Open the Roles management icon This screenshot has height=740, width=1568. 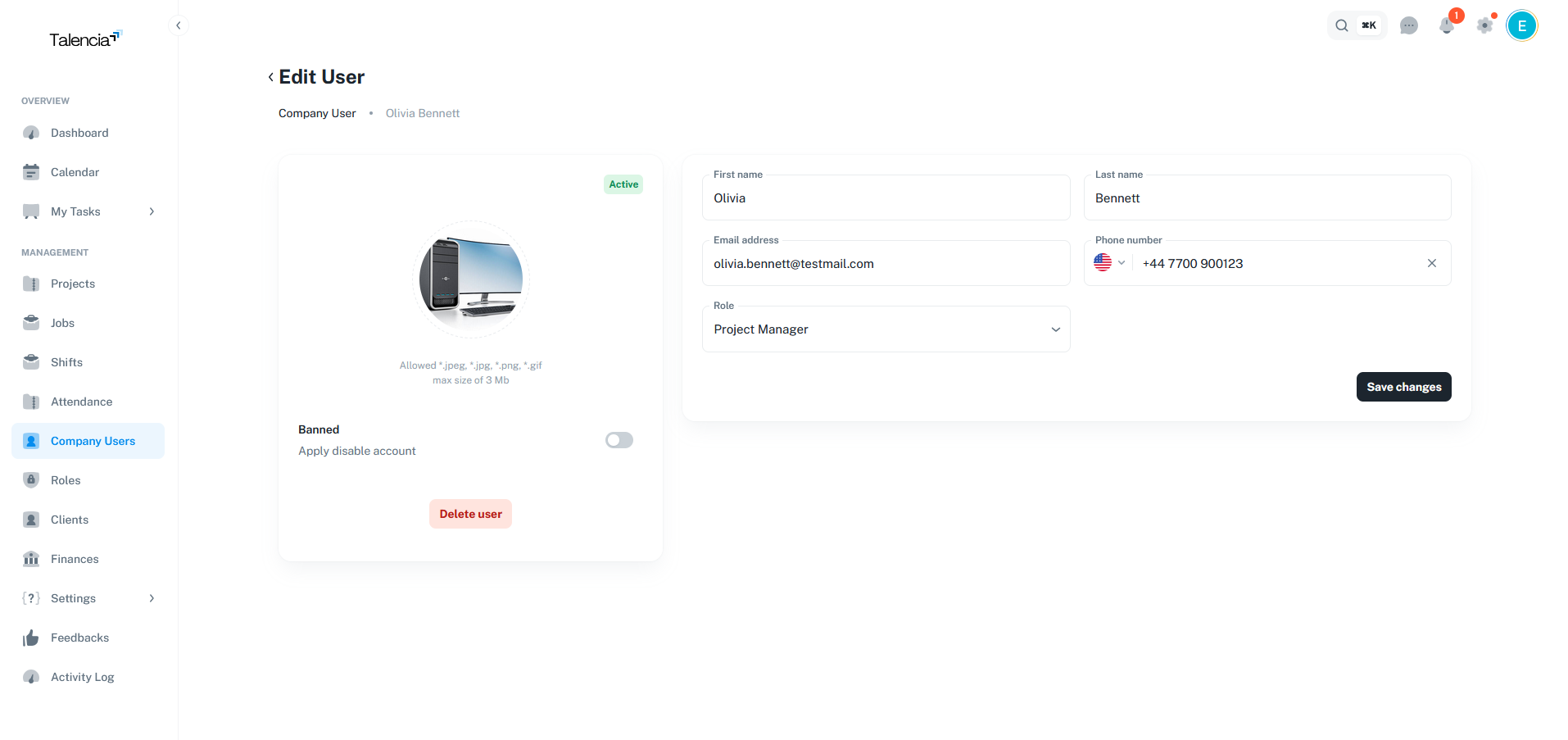(x=30, y=479)
